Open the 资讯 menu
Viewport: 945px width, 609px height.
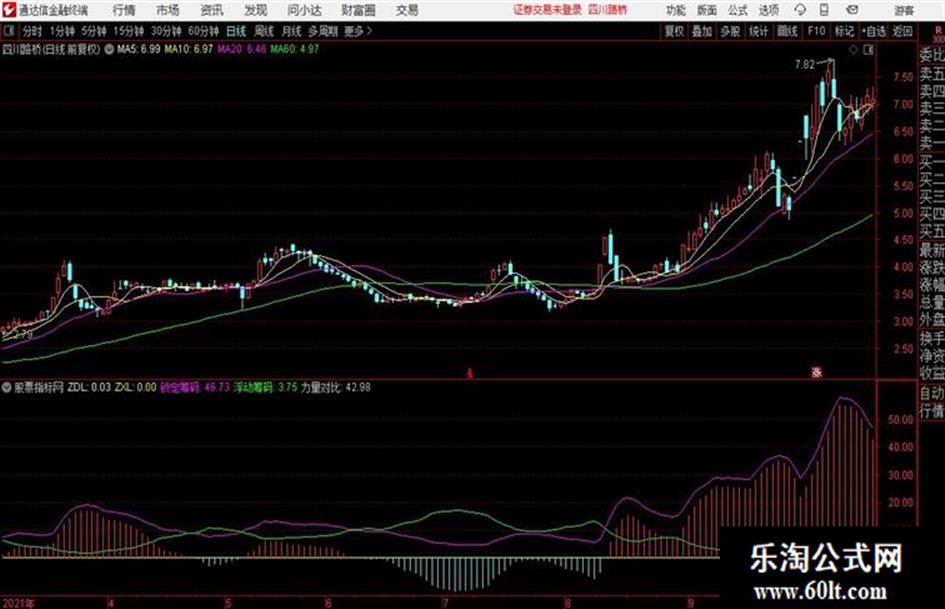[212, 10]
